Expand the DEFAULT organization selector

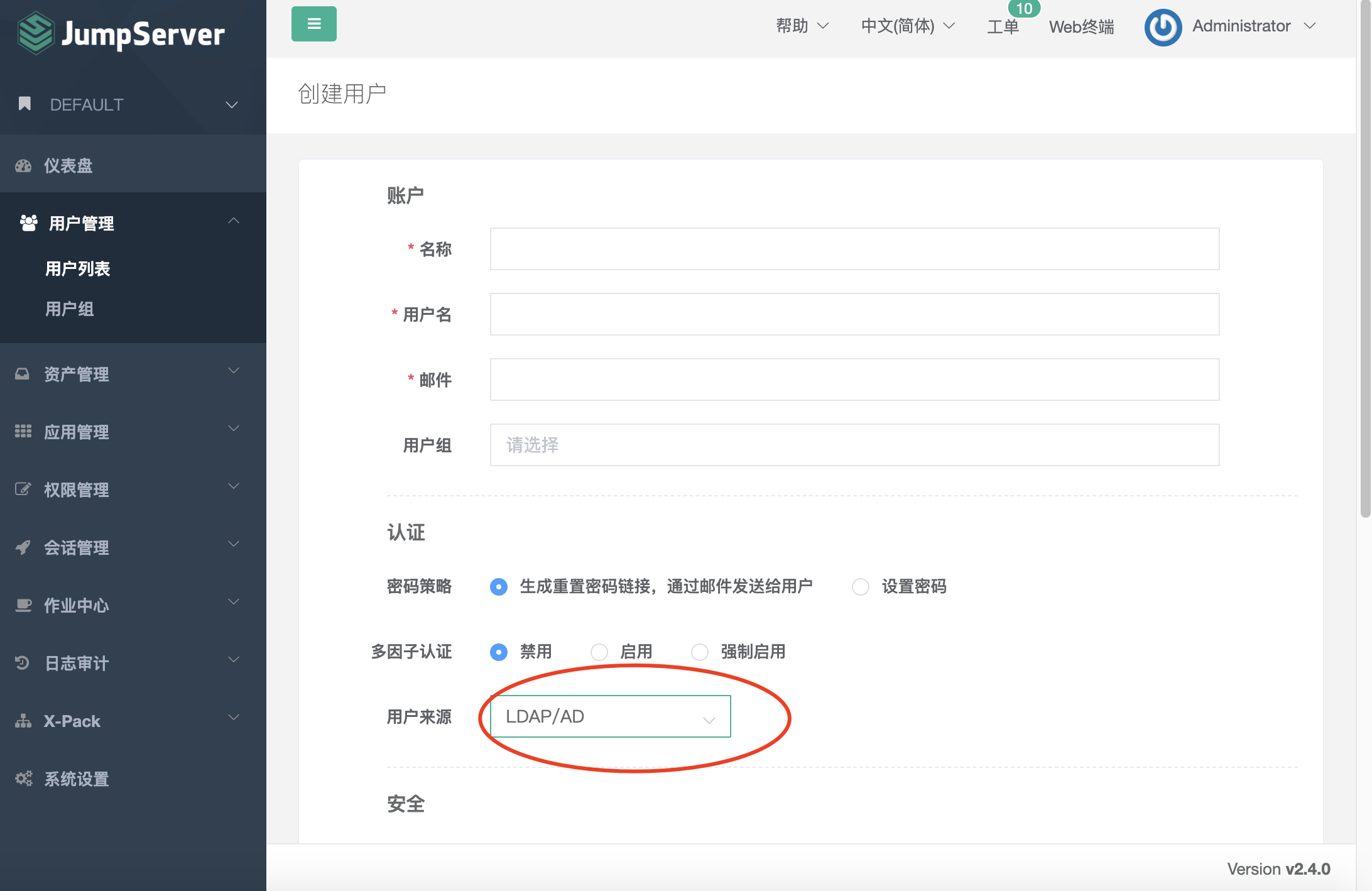coord(232,105)
